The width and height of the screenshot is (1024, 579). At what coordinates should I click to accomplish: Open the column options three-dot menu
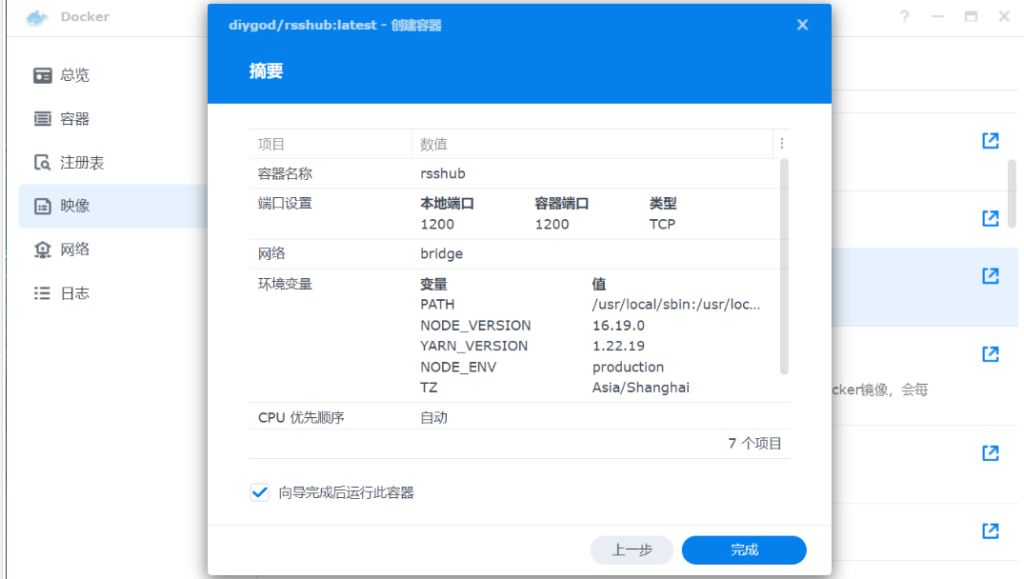[782, 144]
